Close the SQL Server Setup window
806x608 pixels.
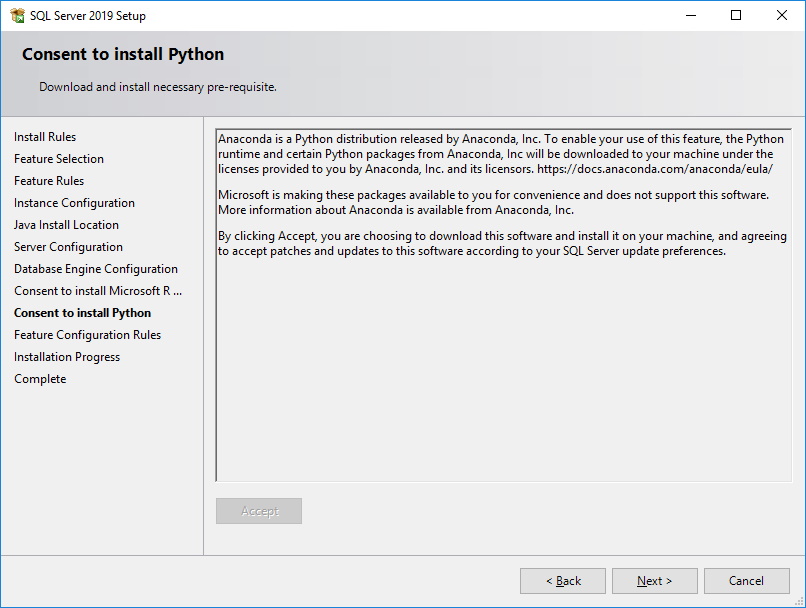[781, 15]
